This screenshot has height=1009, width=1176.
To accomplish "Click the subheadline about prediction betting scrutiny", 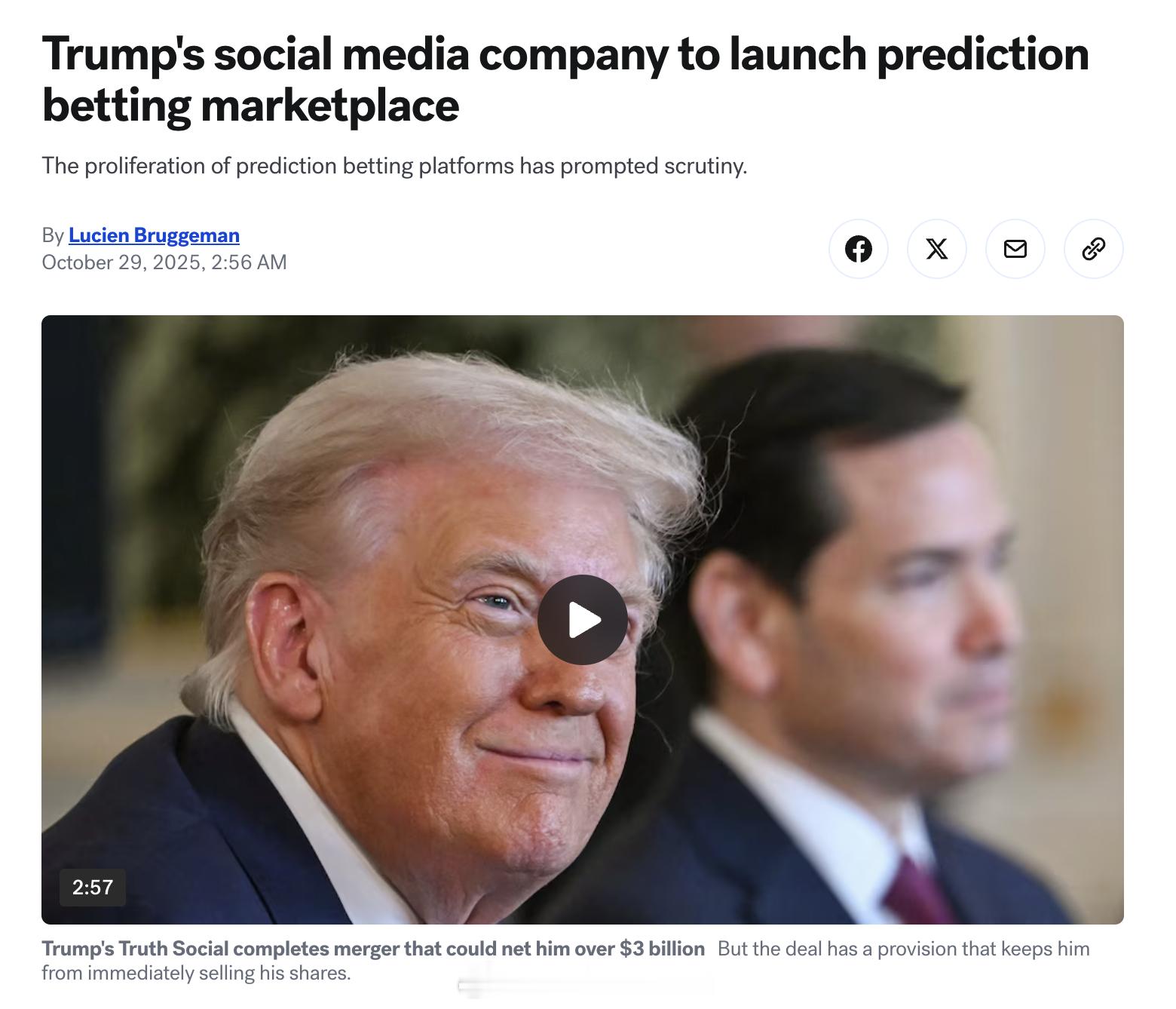I will 395,165.
